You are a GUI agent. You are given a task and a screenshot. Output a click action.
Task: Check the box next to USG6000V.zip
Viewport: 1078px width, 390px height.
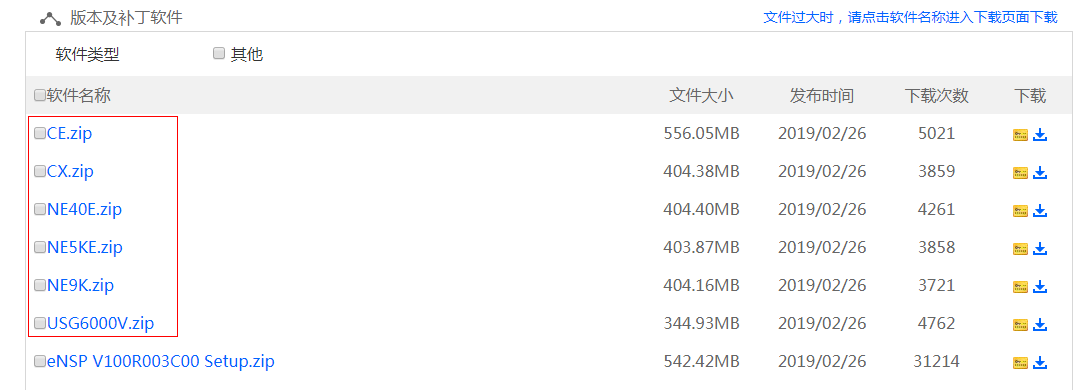point(40,323)
